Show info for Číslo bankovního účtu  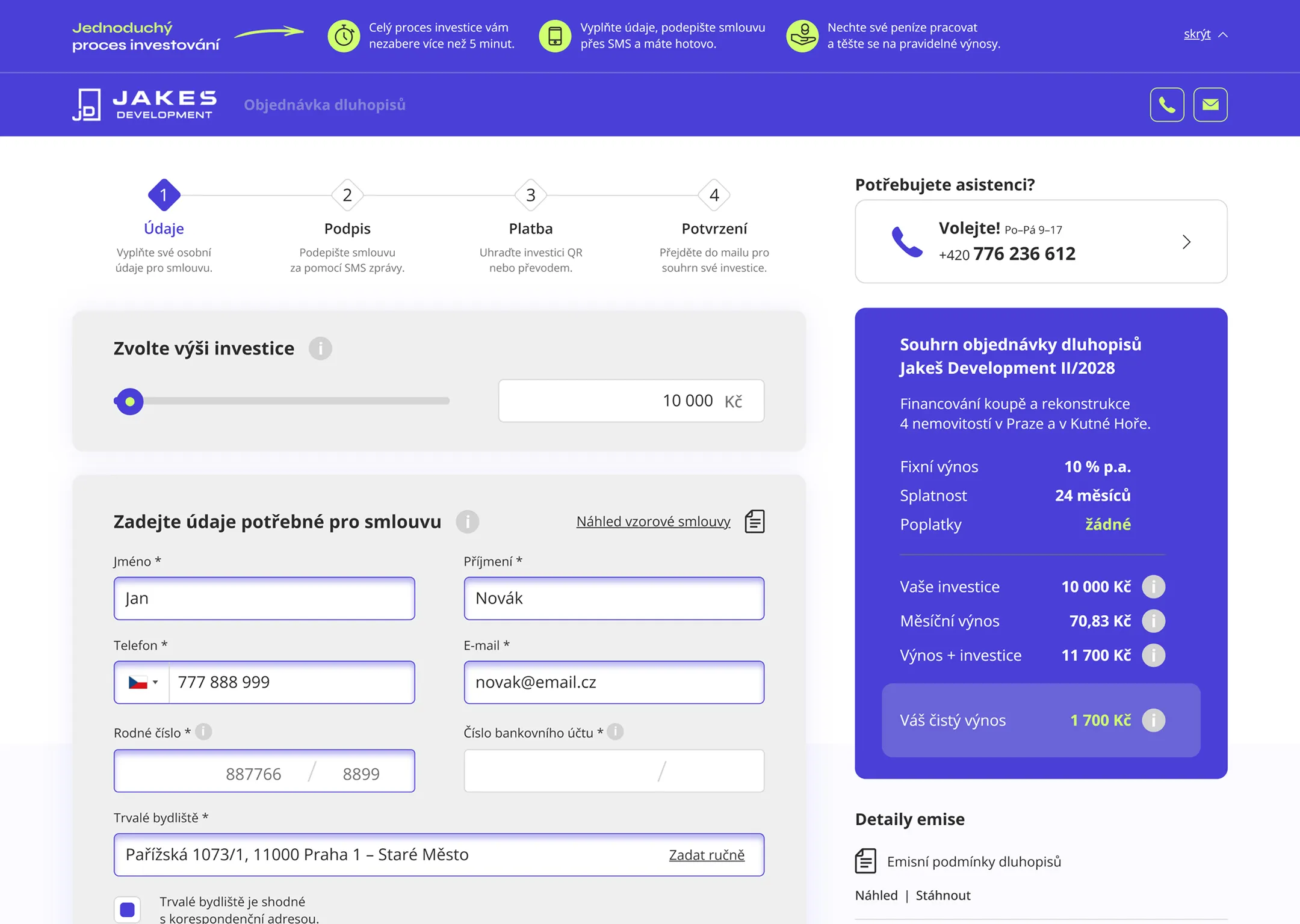pyautogui.click(x=615, y=732)
